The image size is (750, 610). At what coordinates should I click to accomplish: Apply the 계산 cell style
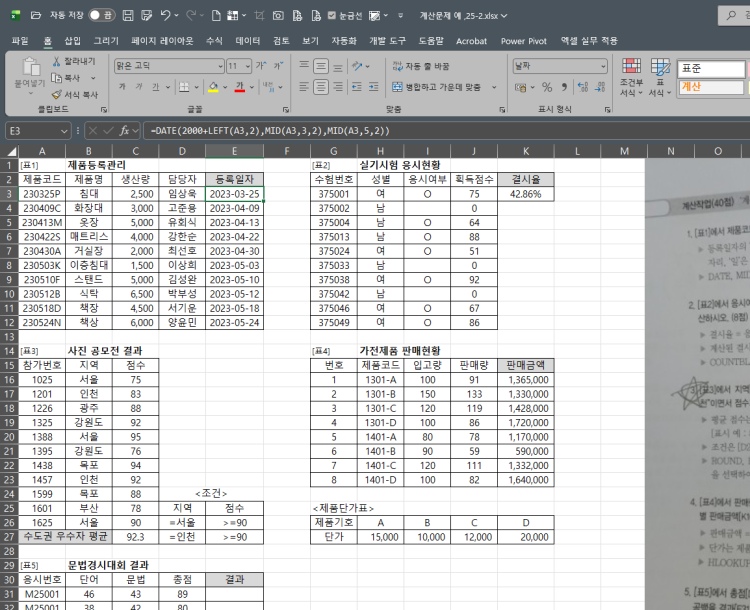click(710, 87)
